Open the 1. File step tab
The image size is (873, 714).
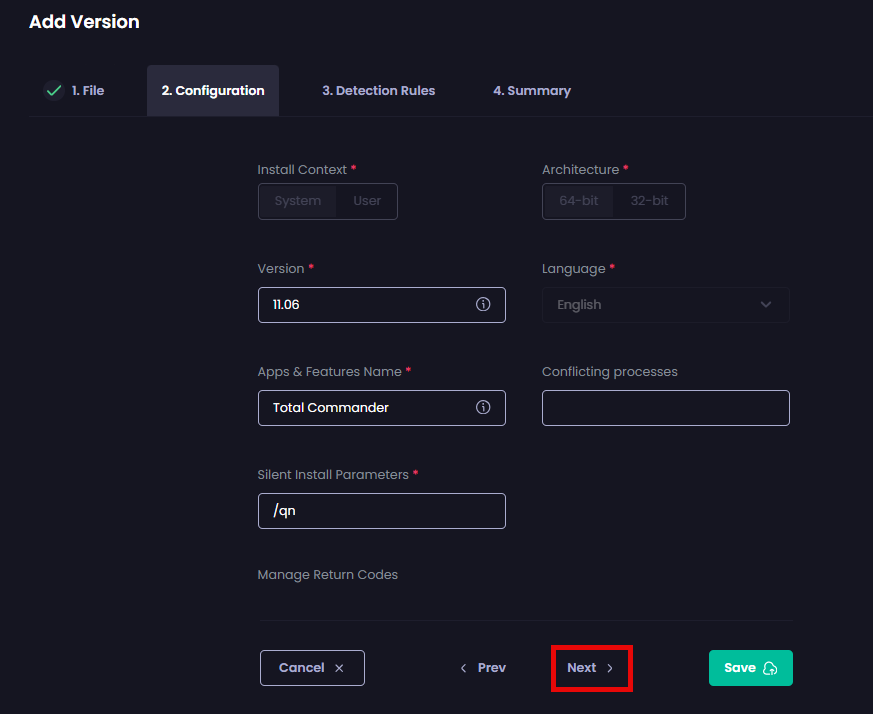87,91
